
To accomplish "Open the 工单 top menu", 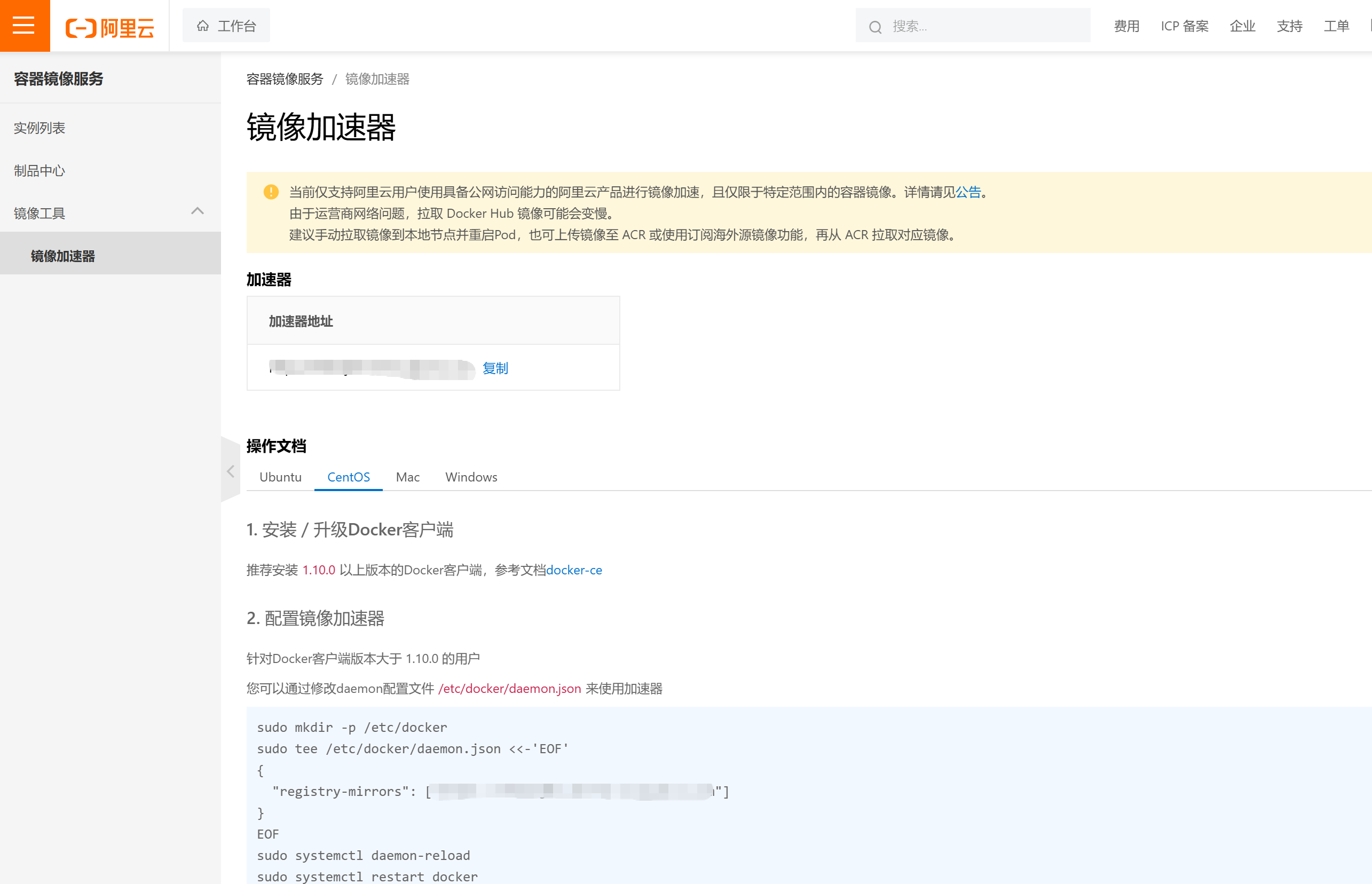I will (x=1336, y=26).
